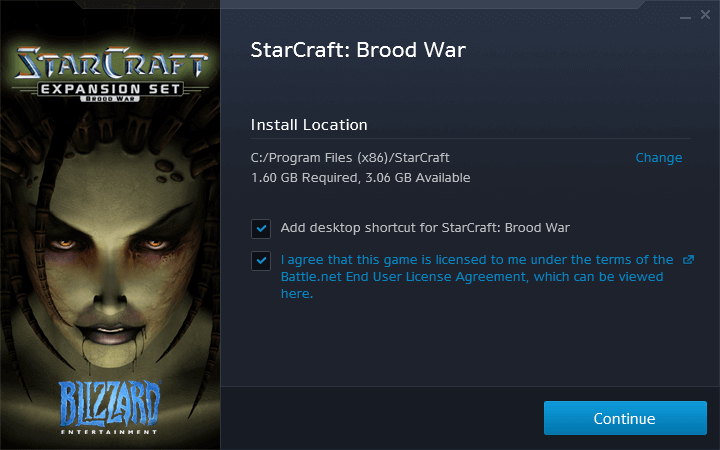Click the Entertainment text under the Blizzard logo
Screen dimensions: 720x450
(x=110, y=431)
